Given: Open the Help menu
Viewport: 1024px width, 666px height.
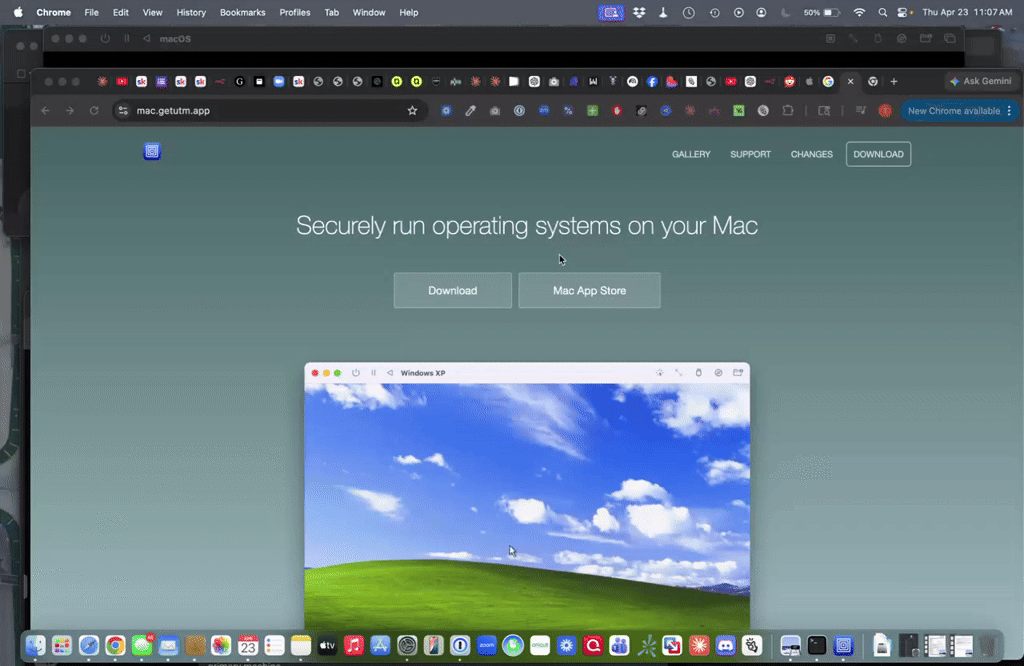Looking at the screenshot, I should [409, 12].
